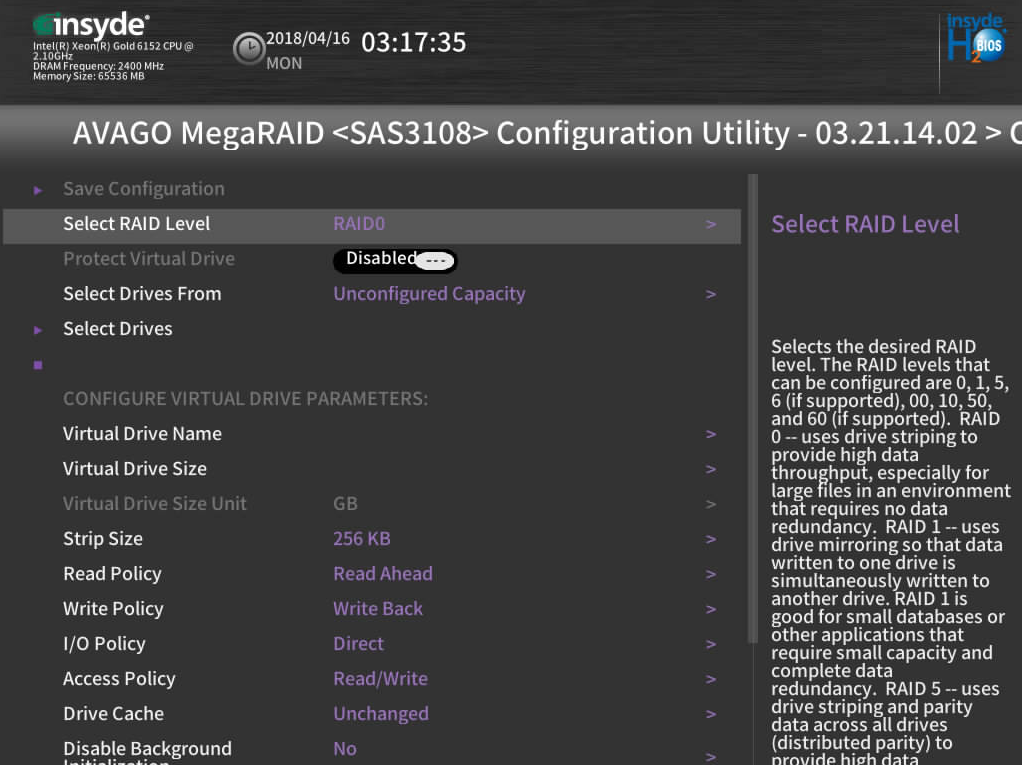Screen dimensions: 1022x765
Task: Open the Read Policy options
Action: pyautogui.click(x=382, y=573)
